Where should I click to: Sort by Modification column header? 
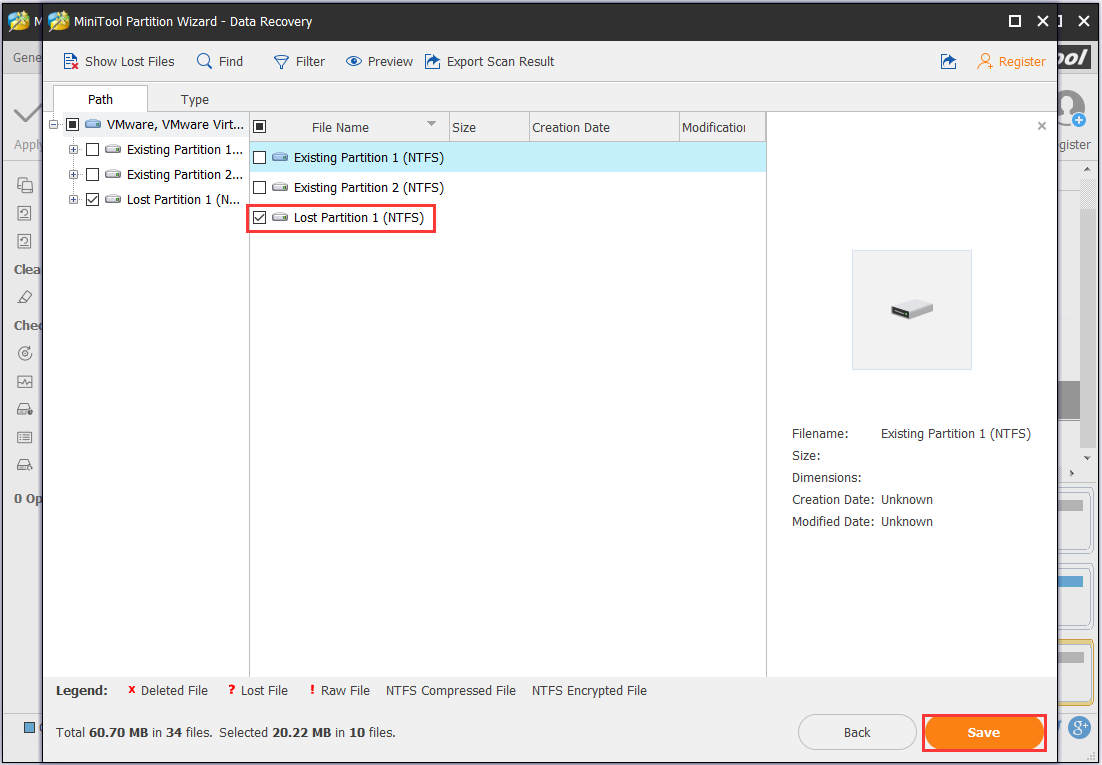722,127
